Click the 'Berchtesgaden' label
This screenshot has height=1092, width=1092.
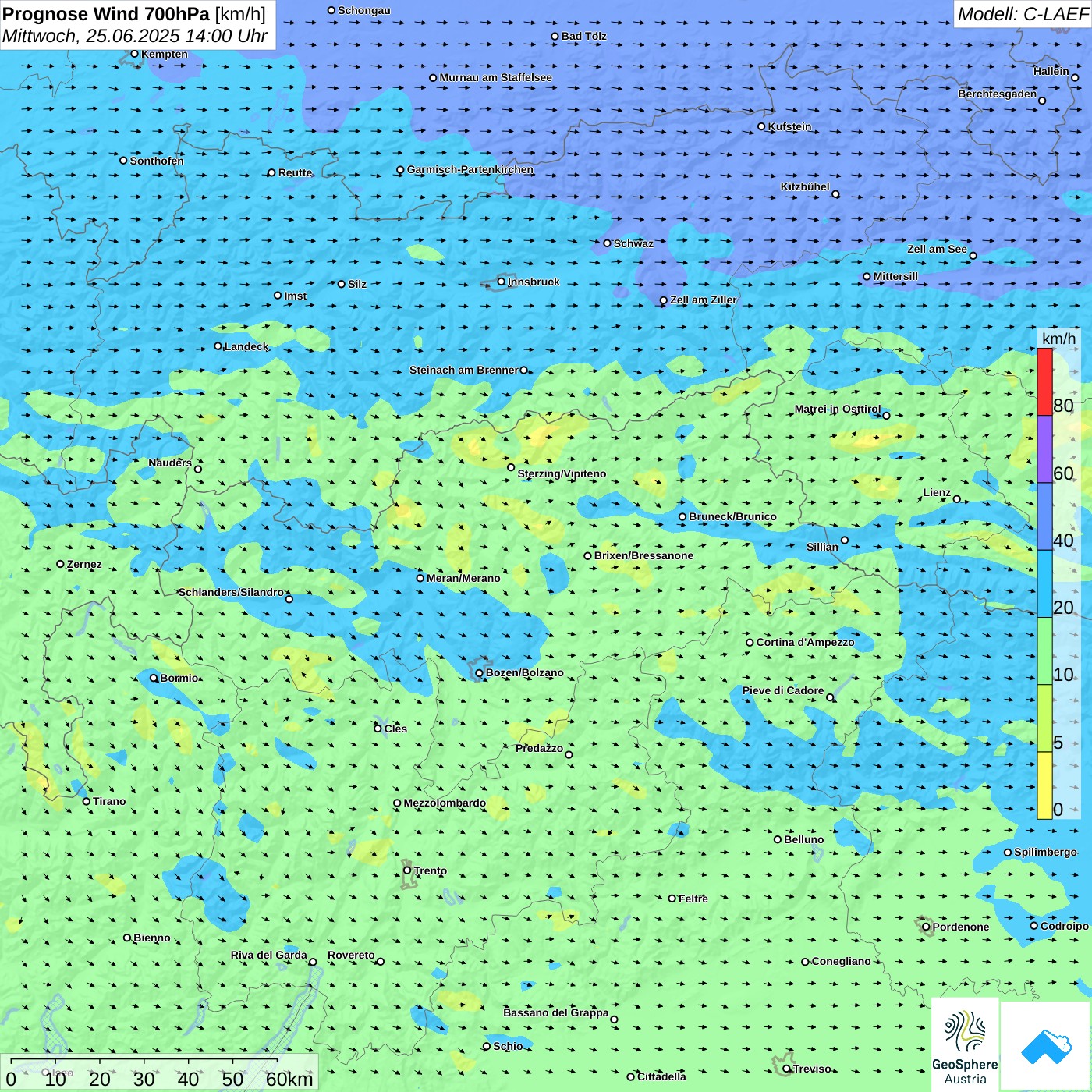[998, 94]
